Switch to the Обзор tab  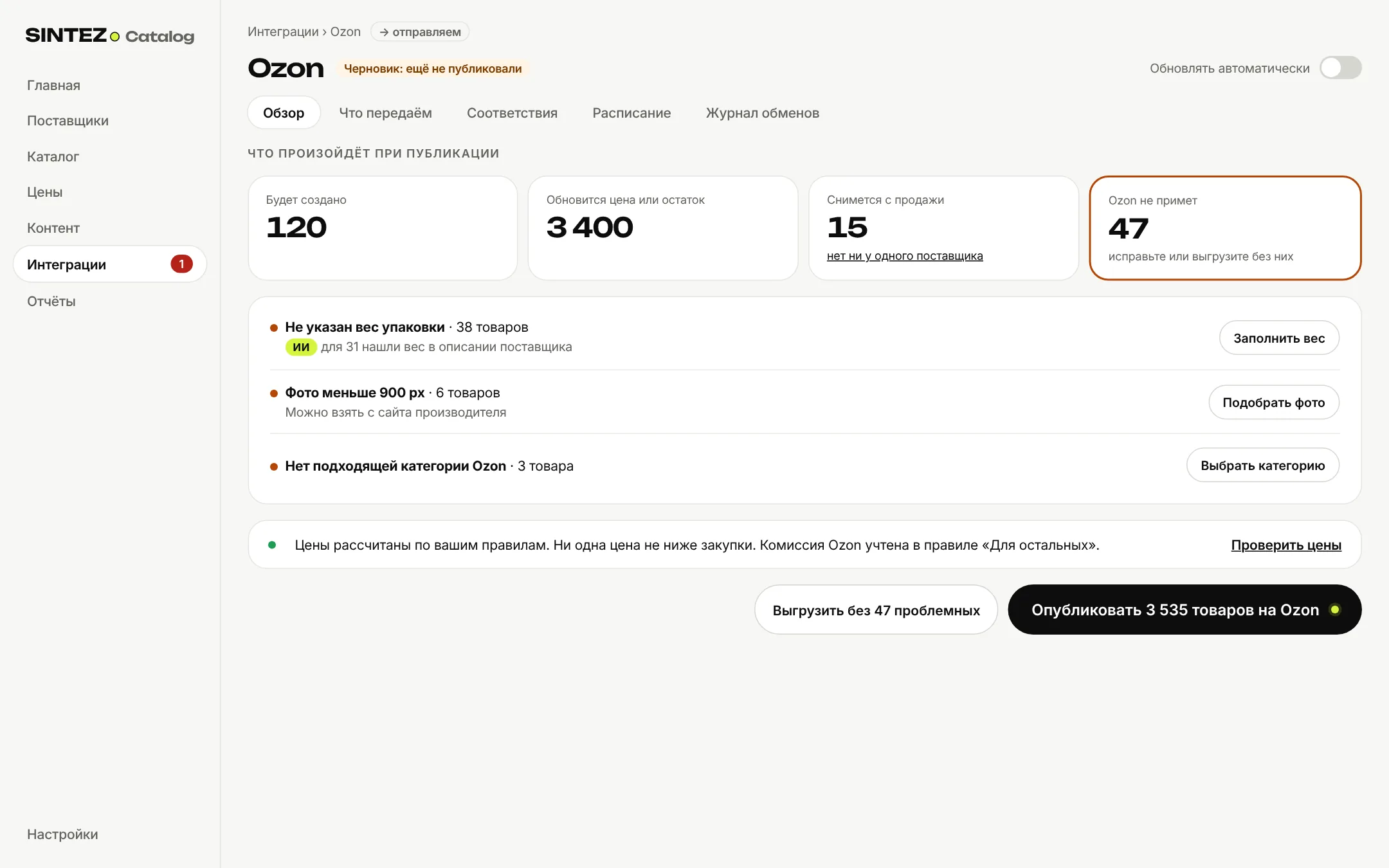[284, 113]
